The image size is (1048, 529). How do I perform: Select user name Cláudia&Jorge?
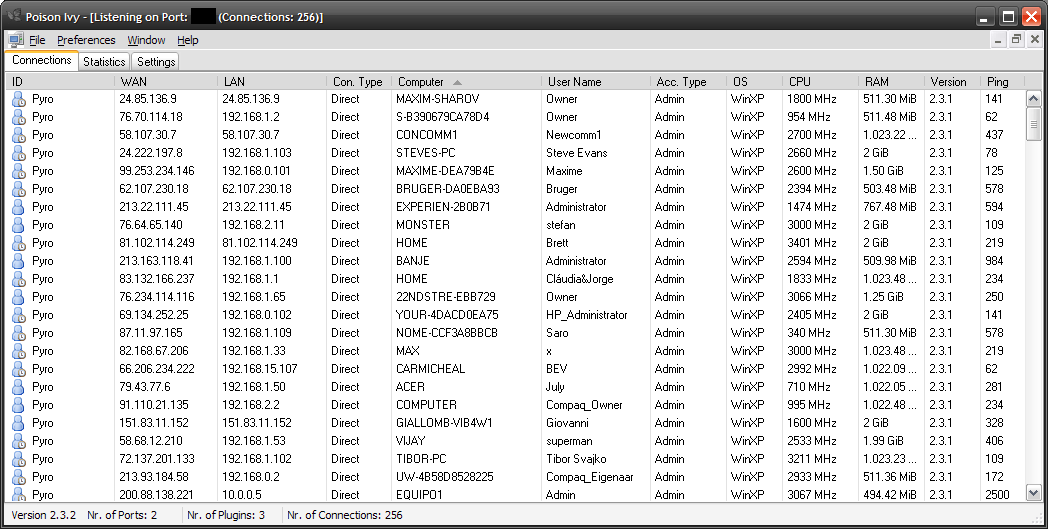point(579,280)
